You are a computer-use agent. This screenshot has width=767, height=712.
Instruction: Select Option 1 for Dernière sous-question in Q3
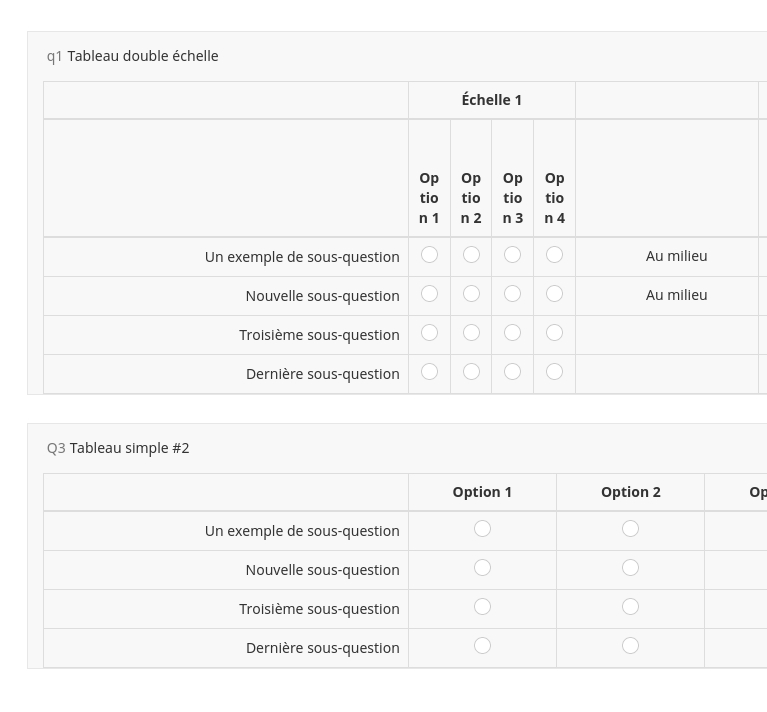[482, 646]
